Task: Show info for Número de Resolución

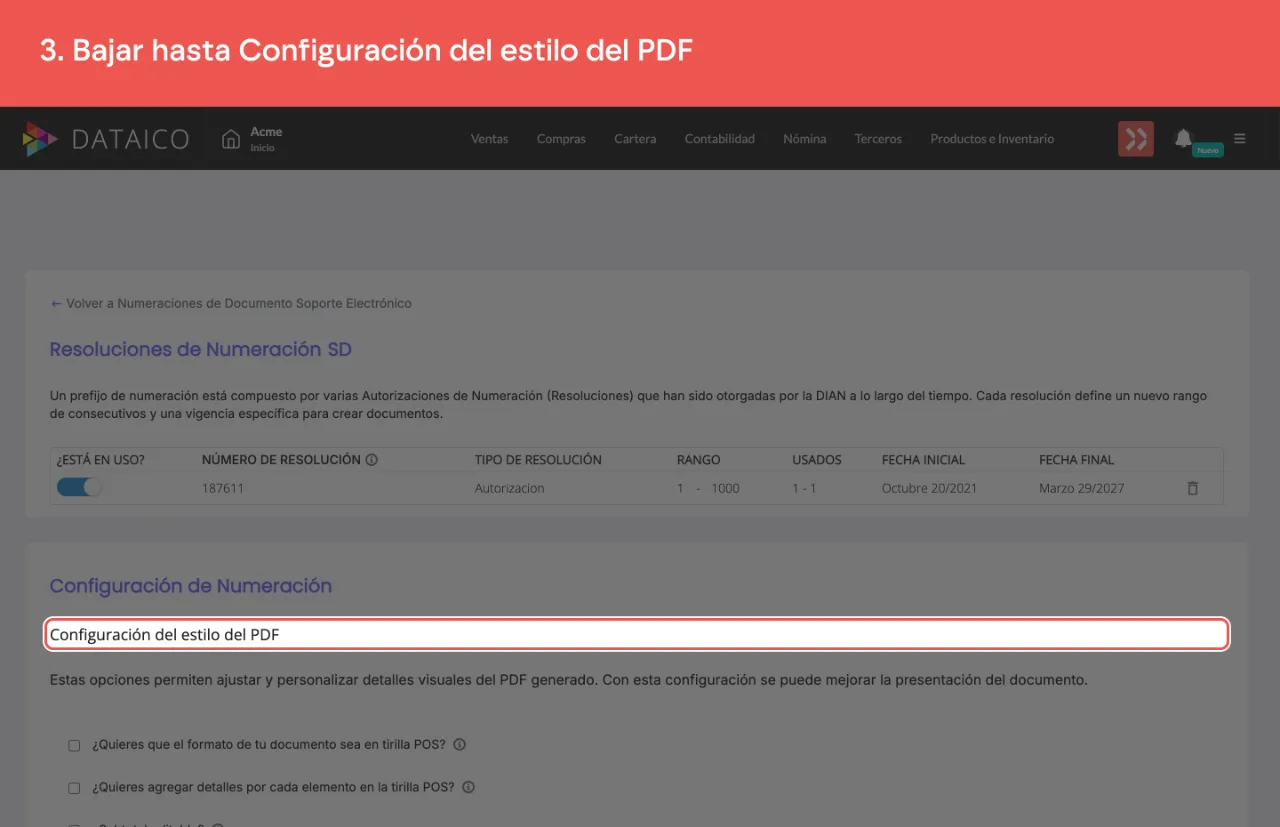Action: 371,460
